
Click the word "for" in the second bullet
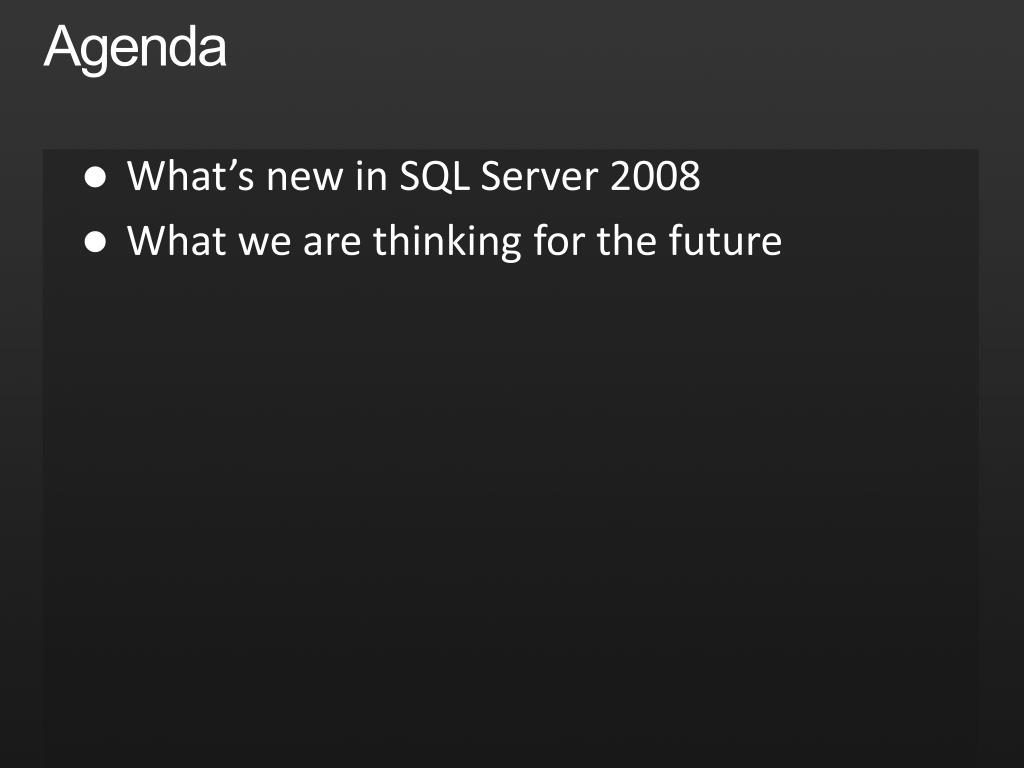[x=558, y=240]
